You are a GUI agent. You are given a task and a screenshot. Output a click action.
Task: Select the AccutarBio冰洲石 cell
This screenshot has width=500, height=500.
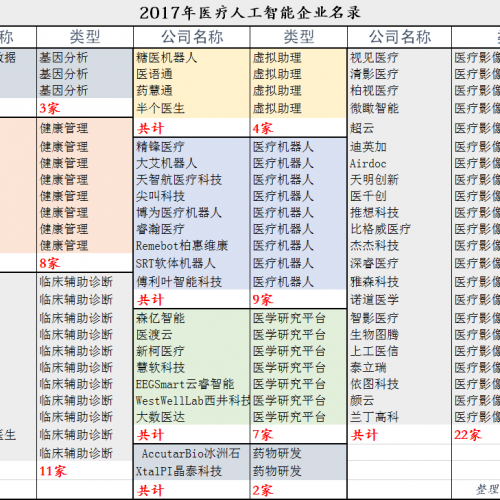[x=191, y=453]
